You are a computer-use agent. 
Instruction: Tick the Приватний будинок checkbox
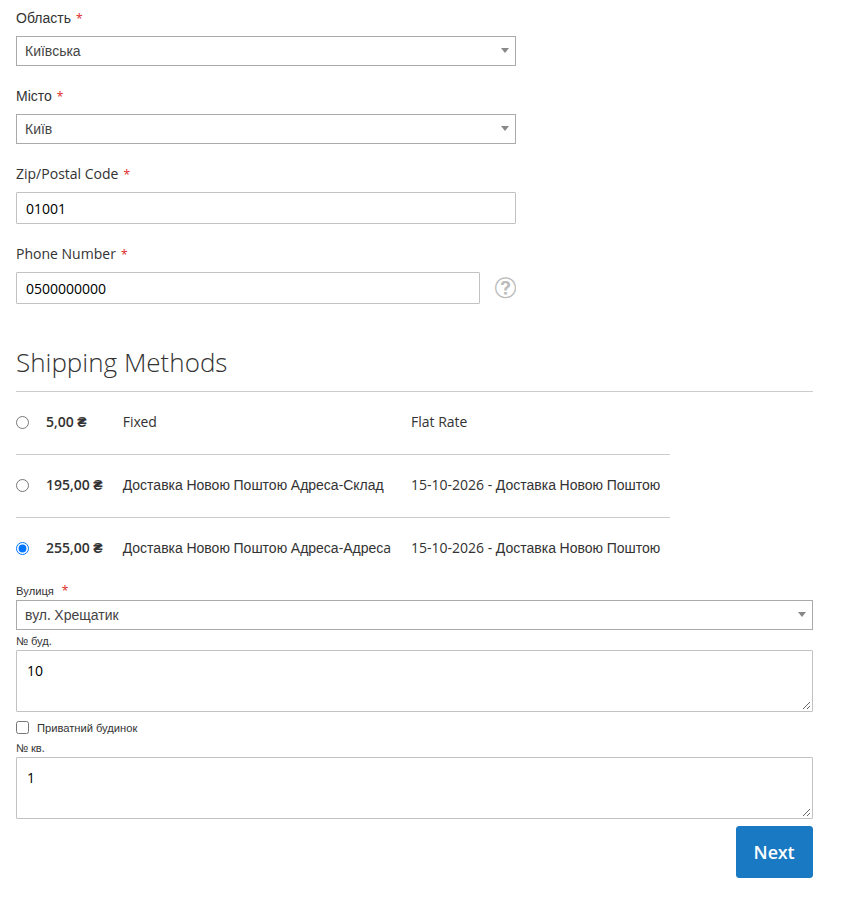pyautogui.click(x=23, y=727)
